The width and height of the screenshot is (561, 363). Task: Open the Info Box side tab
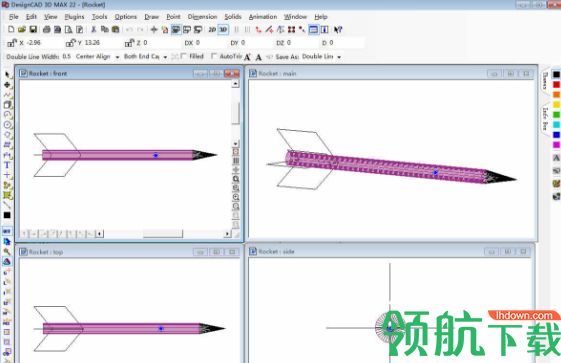pyautogui.click(x=545, y=119)
